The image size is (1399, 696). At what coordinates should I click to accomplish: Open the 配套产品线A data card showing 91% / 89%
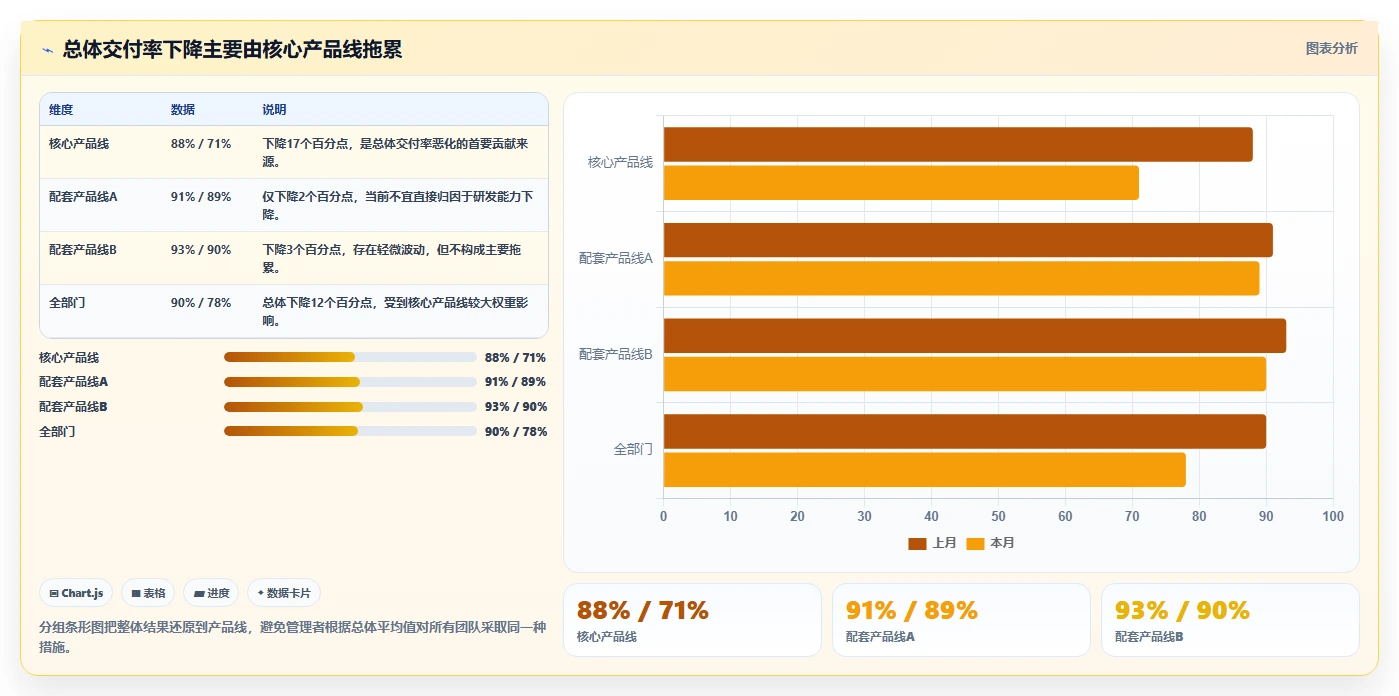(x=961, y=620)
